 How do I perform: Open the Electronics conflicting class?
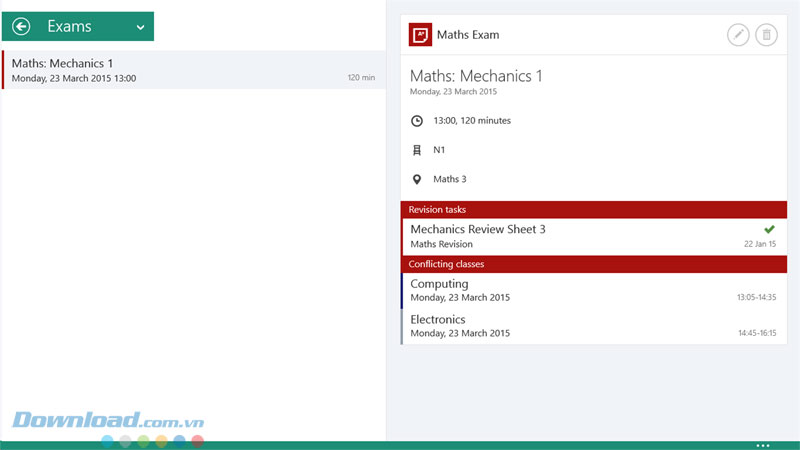(x=560, y=326)
